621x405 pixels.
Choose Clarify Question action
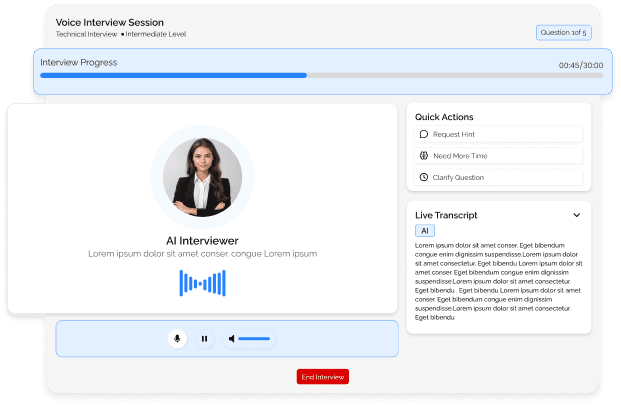point(498,177)
